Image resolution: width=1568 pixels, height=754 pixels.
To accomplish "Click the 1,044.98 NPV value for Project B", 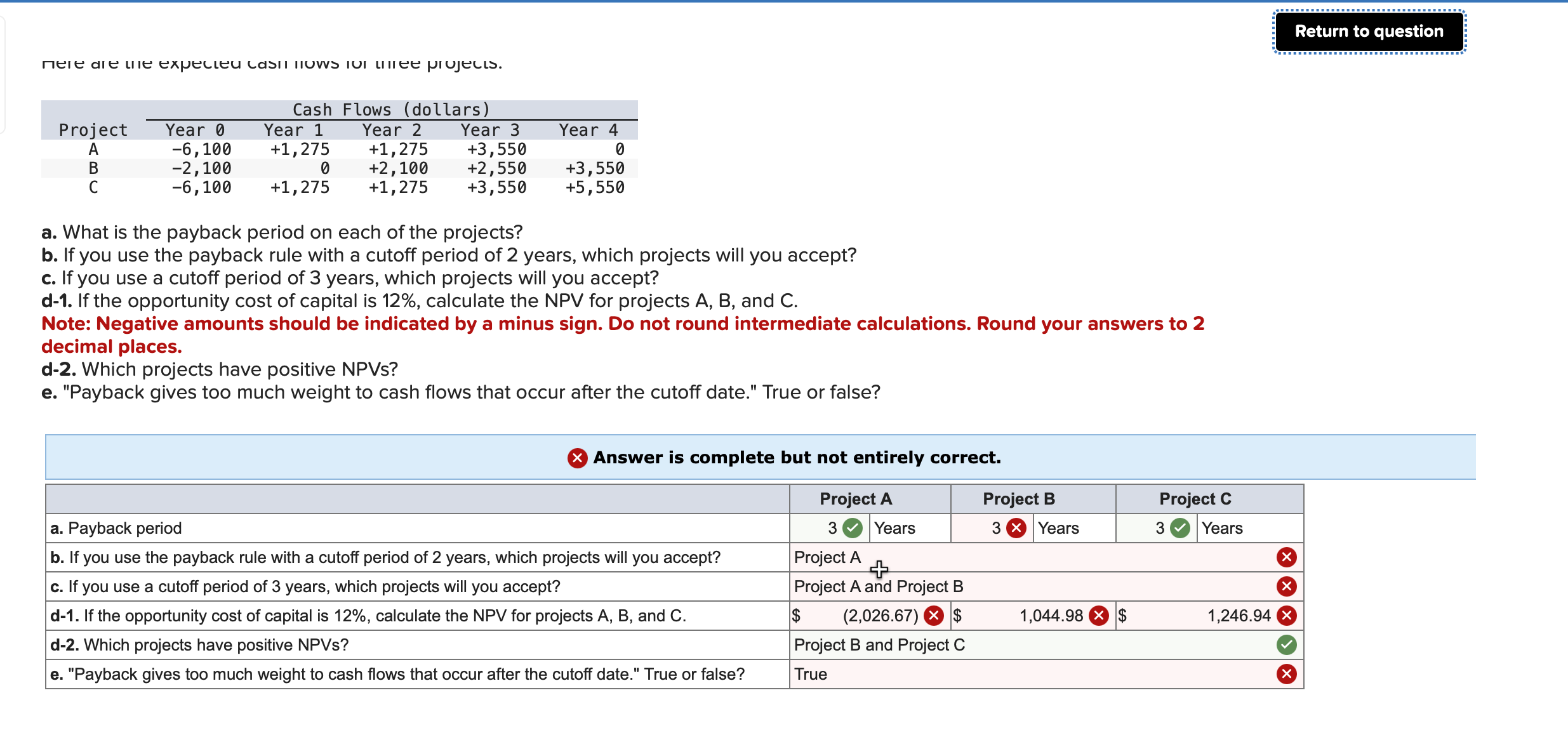I will pyautogui.click(x=1051, y=616).
